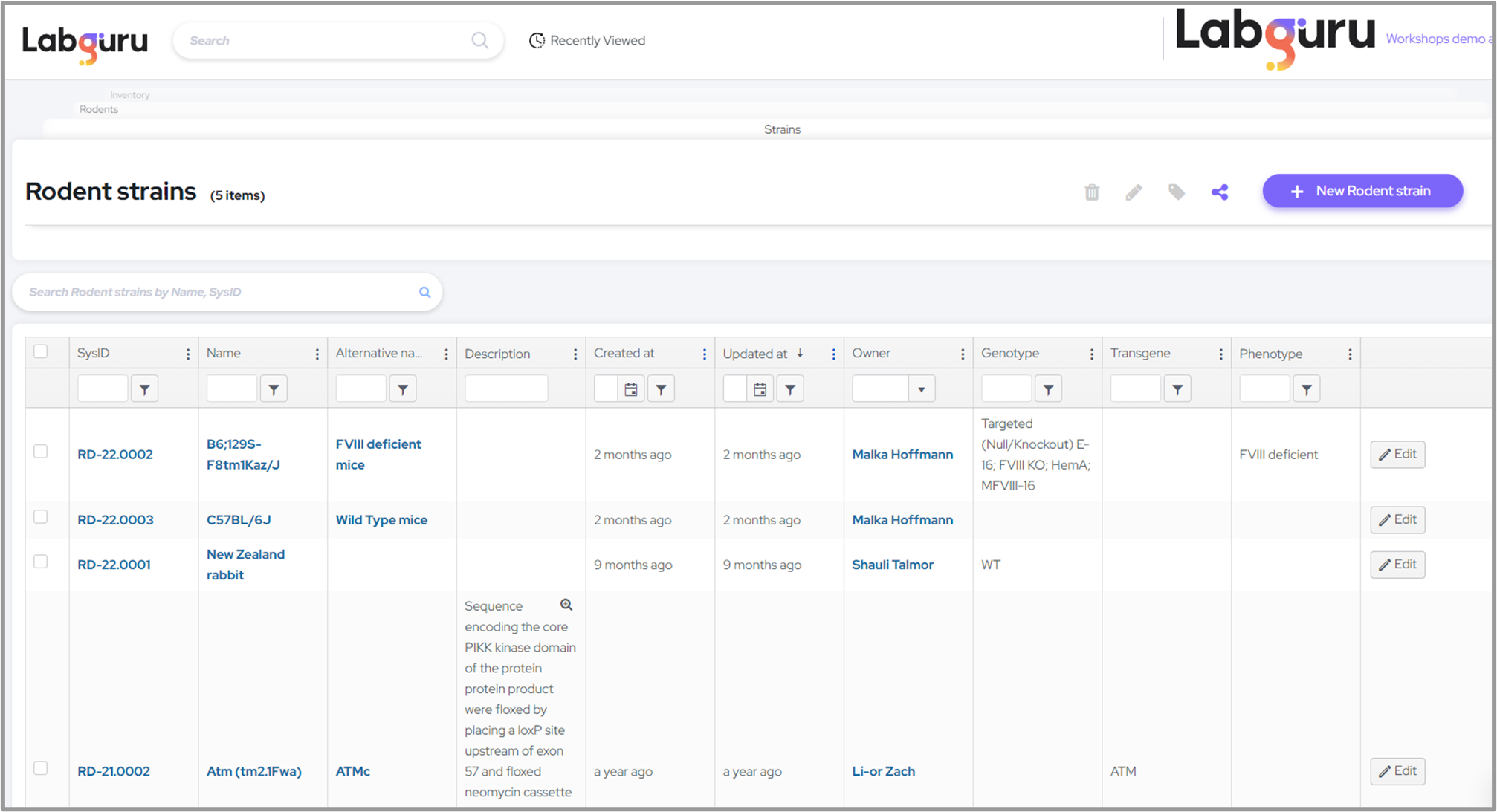Viewport: 1497px width, 812px height.
Task: Open the Created at calendar picker
Action: click(630, 389)
